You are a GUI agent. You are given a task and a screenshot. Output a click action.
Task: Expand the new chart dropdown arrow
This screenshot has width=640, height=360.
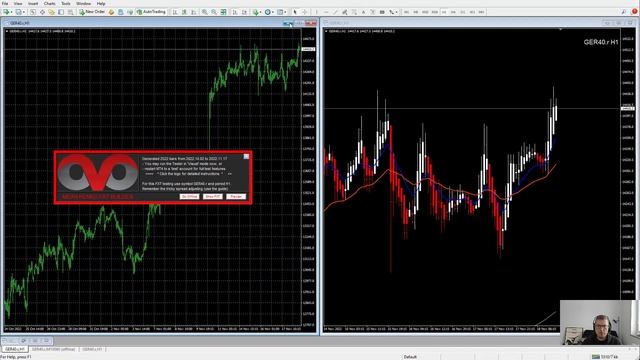coord(11,12)
